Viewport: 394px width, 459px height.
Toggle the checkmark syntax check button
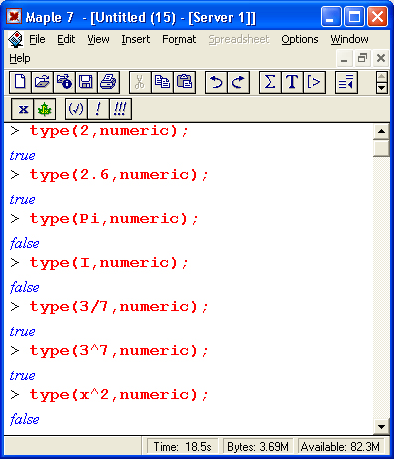76,109
